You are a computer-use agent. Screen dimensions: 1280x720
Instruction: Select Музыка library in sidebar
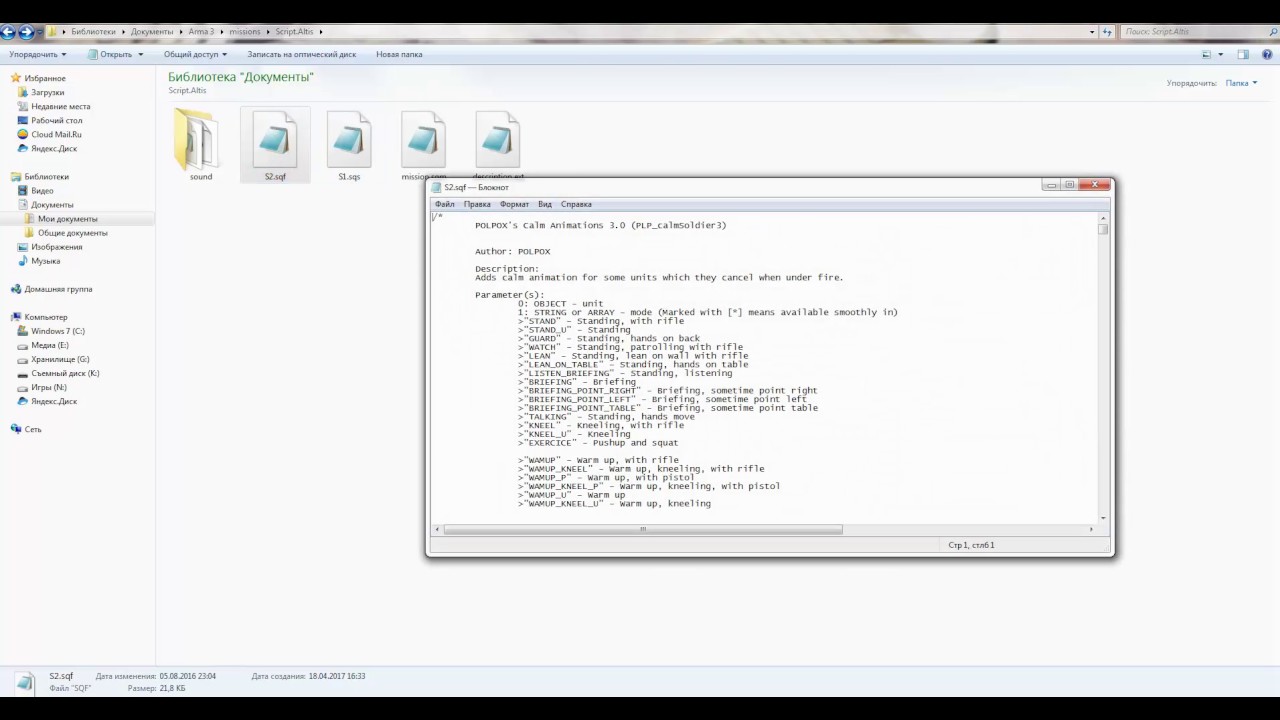(45, 260)
